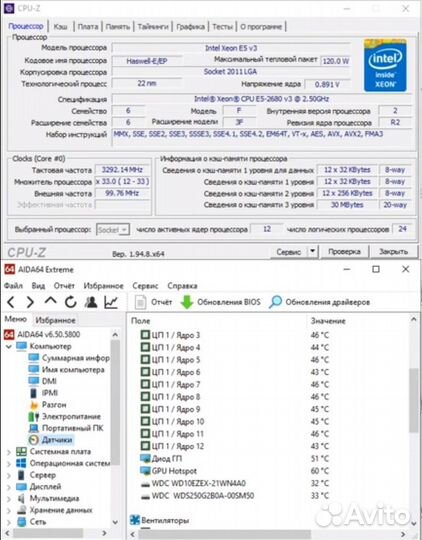Viewport: 422px width, 540px height.
Task: Click the Intel Xeon logo in CPU-Z
Action: [x=385, y=65]
